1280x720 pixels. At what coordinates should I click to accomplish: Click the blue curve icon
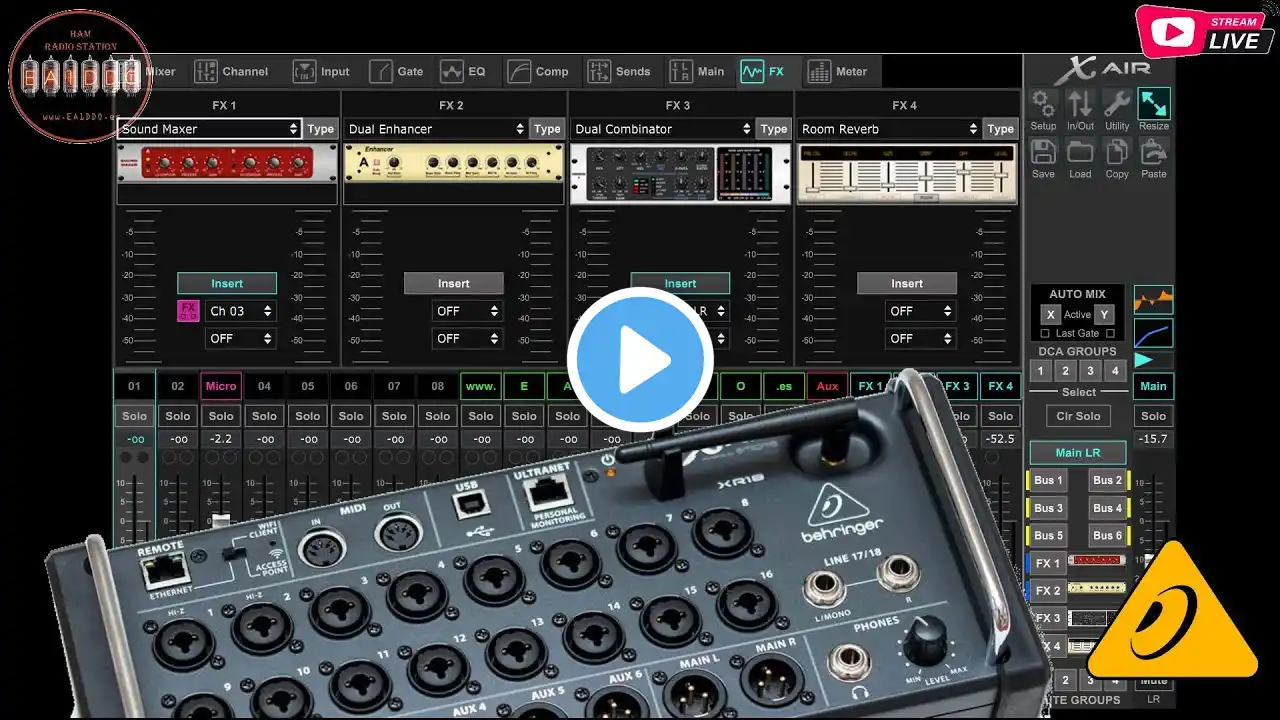(x=1153, y=333)
